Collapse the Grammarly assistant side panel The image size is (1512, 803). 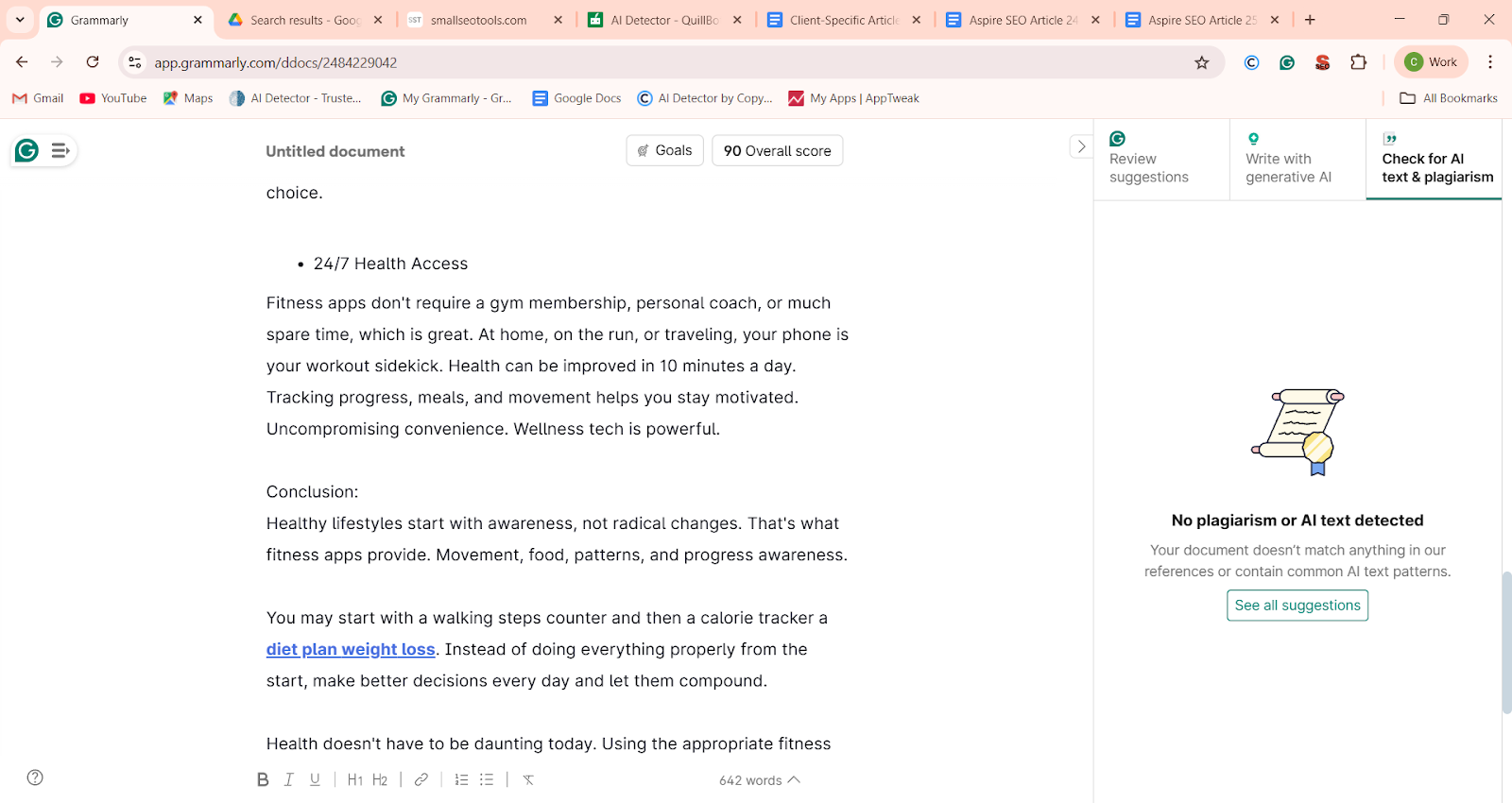click(x=1081, y=146)
